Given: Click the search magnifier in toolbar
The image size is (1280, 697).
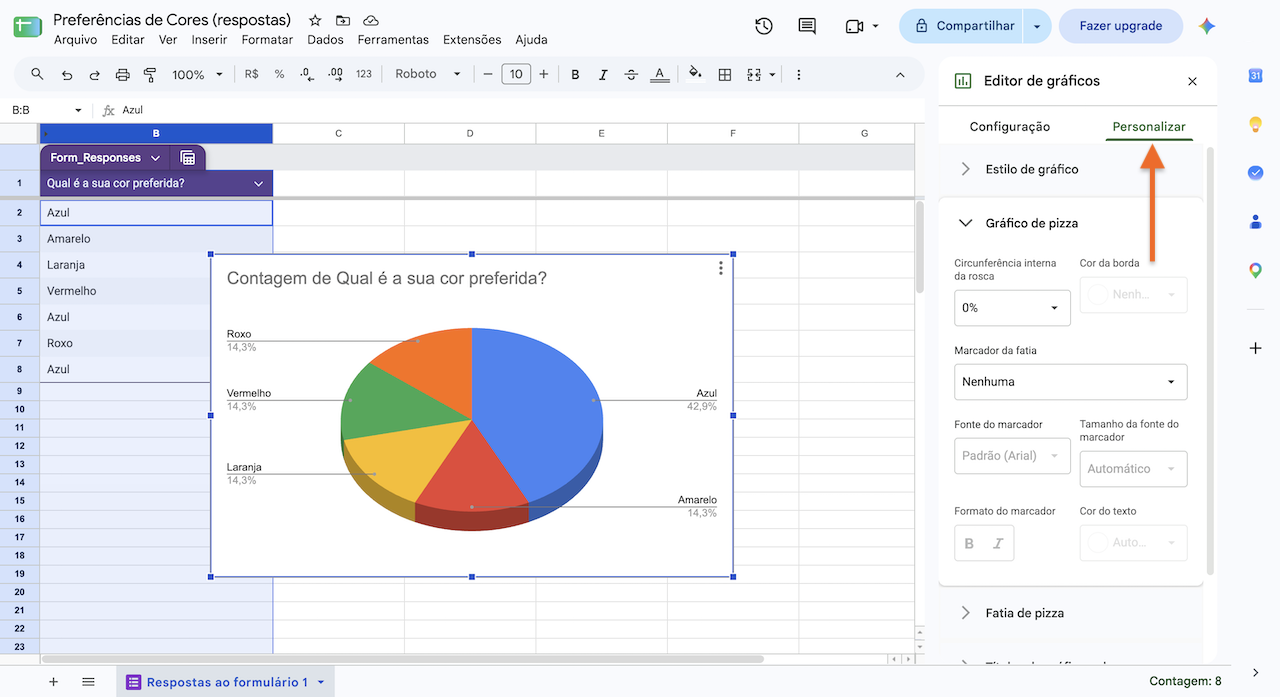Looking at the screenshot, I should (x=38, y=74).
